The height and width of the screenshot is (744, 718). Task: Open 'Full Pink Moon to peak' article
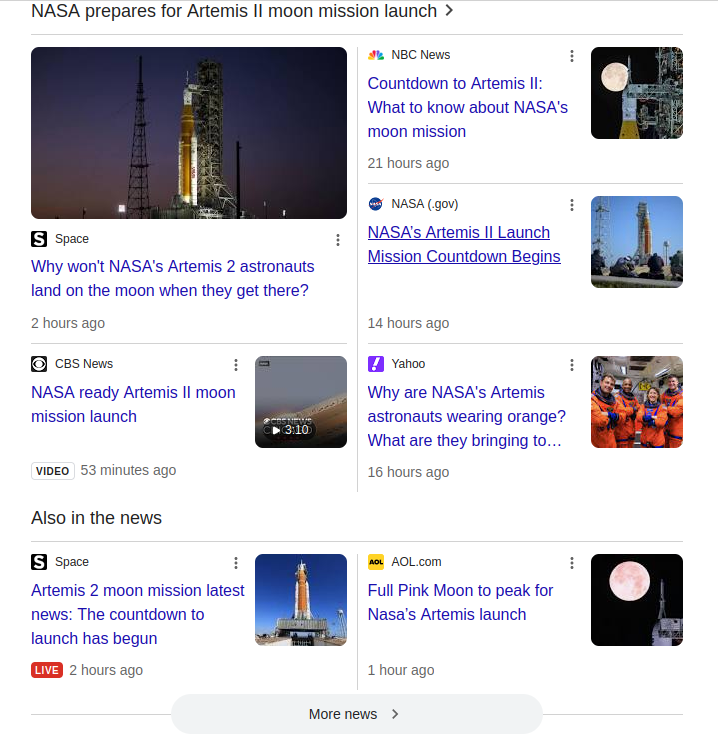460,602
